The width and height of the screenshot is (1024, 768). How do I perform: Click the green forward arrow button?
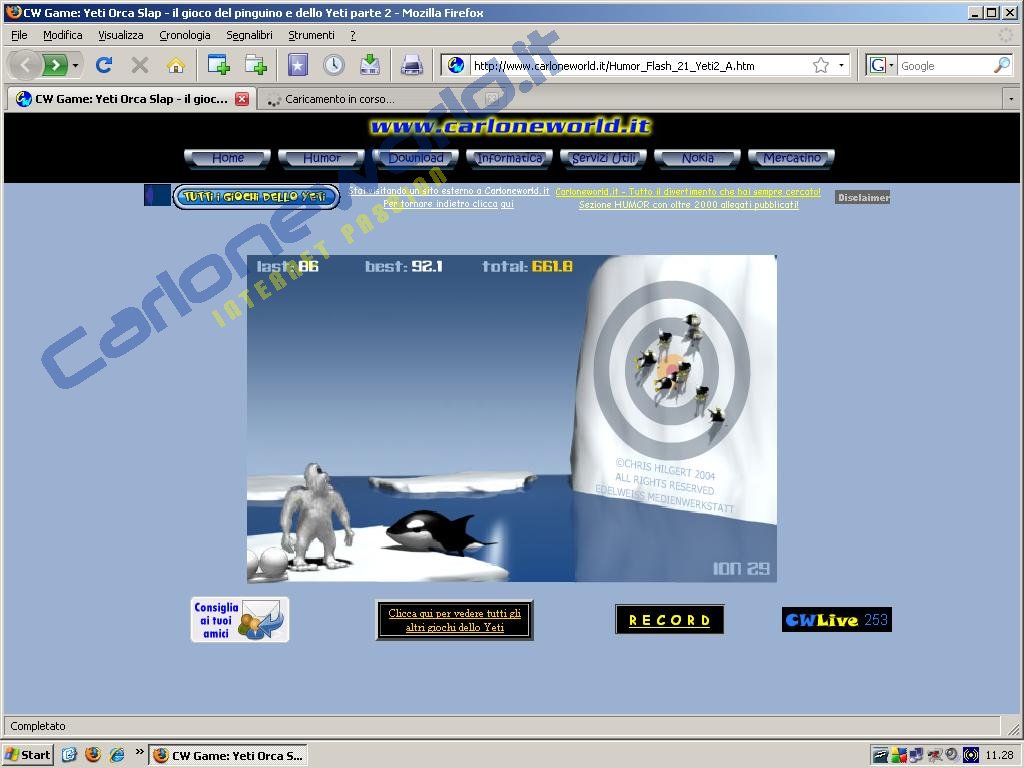tap(55, 65)
